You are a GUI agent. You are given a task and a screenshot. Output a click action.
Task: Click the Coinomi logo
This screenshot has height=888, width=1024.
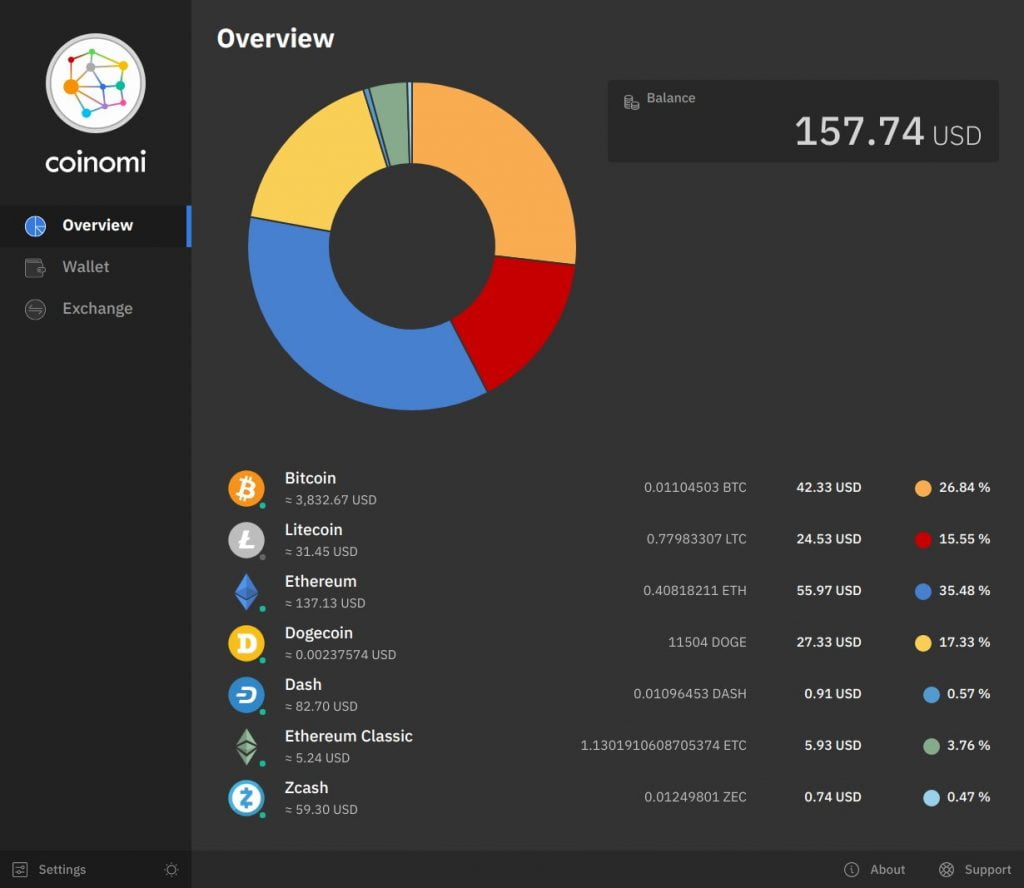(95, 83)
